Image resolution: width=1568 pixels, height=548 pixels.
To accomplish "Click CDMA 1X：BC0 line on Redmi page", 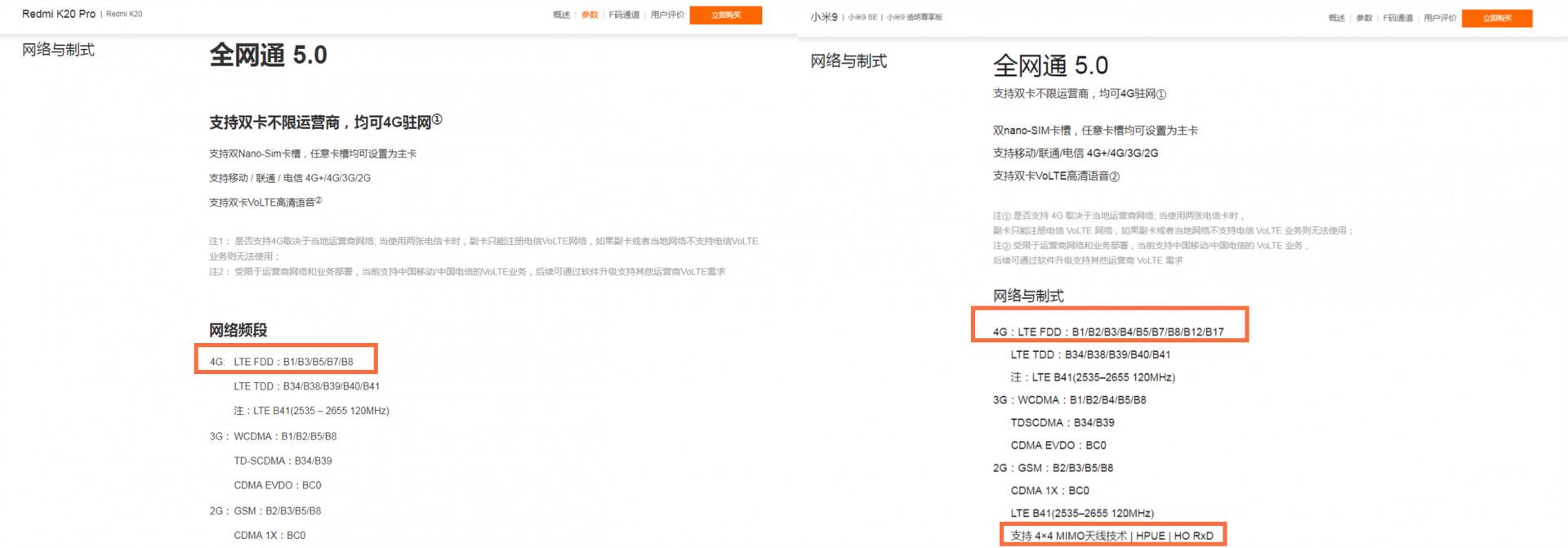I will click(269, 535).
